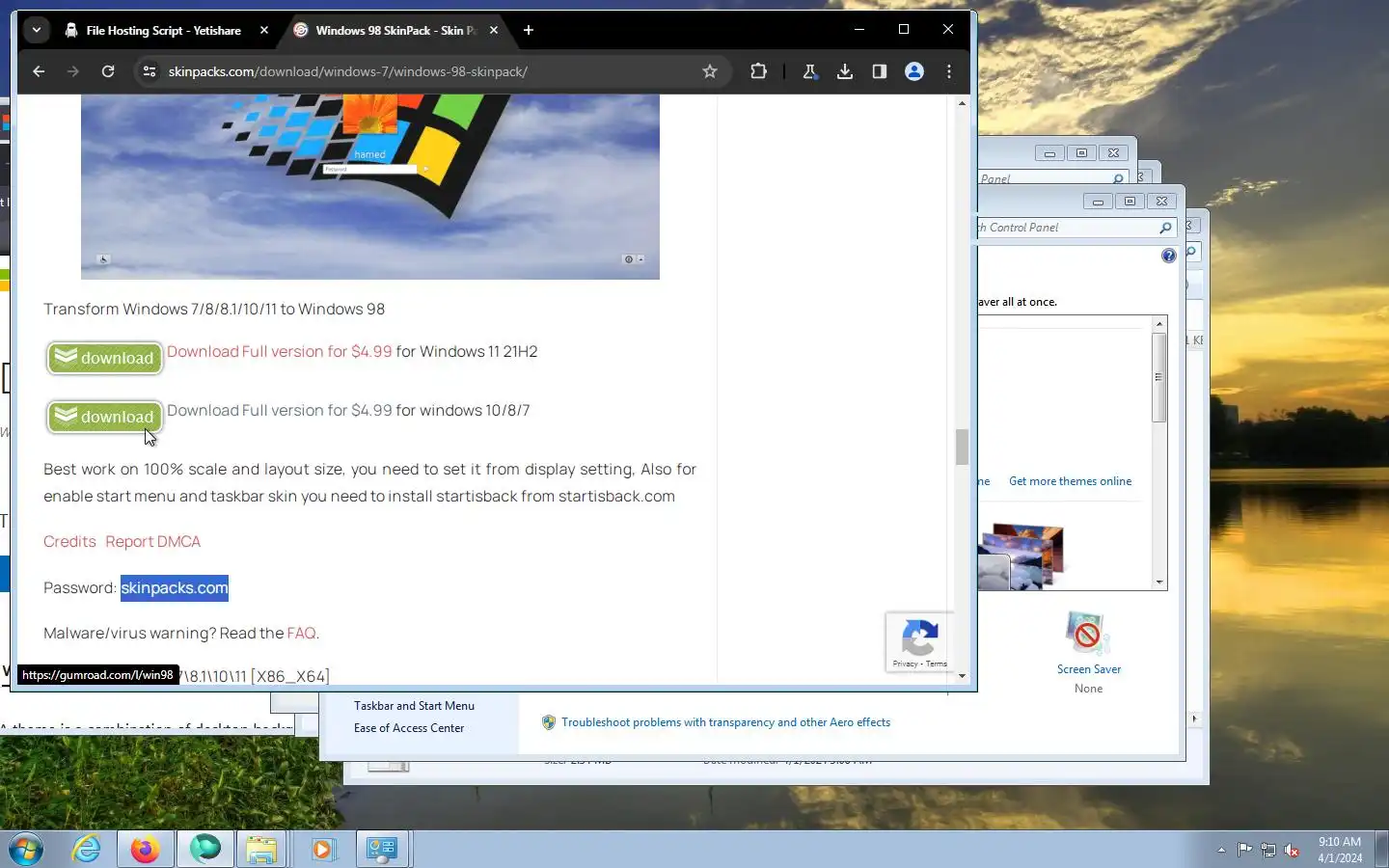
Task: Click page scrollbar down arrow
Action: pyautogui.click(x=962, y=676)
